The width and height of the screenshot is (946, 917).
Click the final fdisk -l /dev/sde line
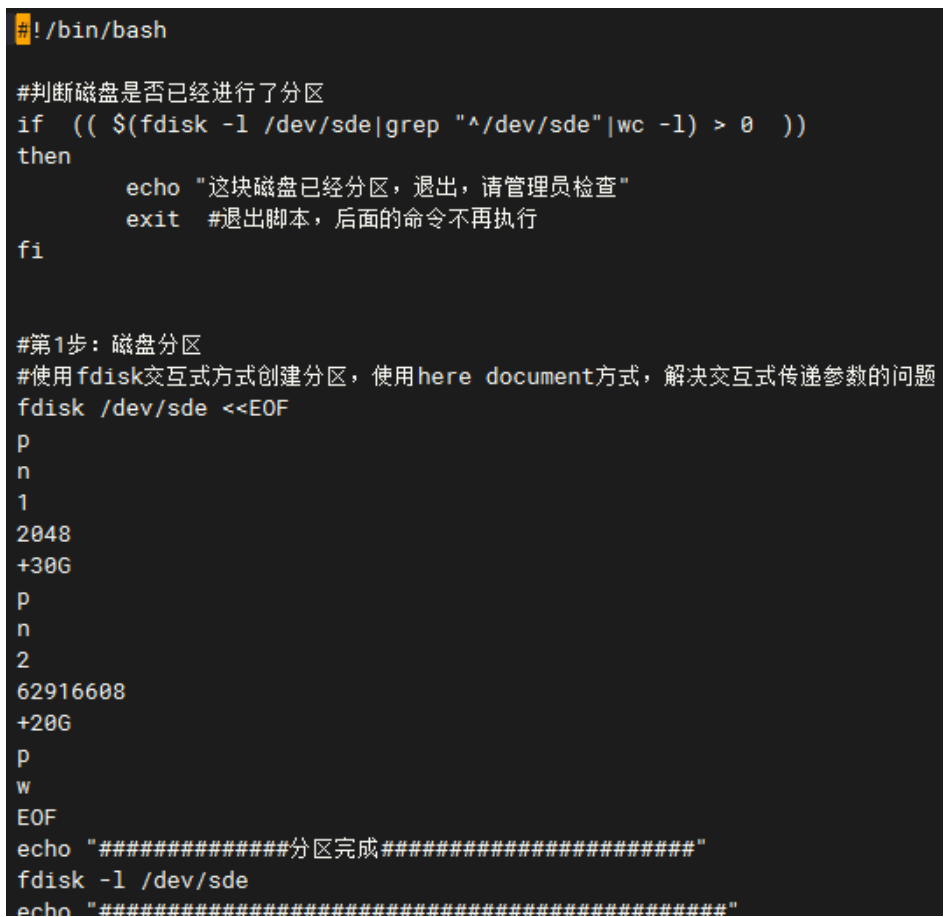pos(133,880)
